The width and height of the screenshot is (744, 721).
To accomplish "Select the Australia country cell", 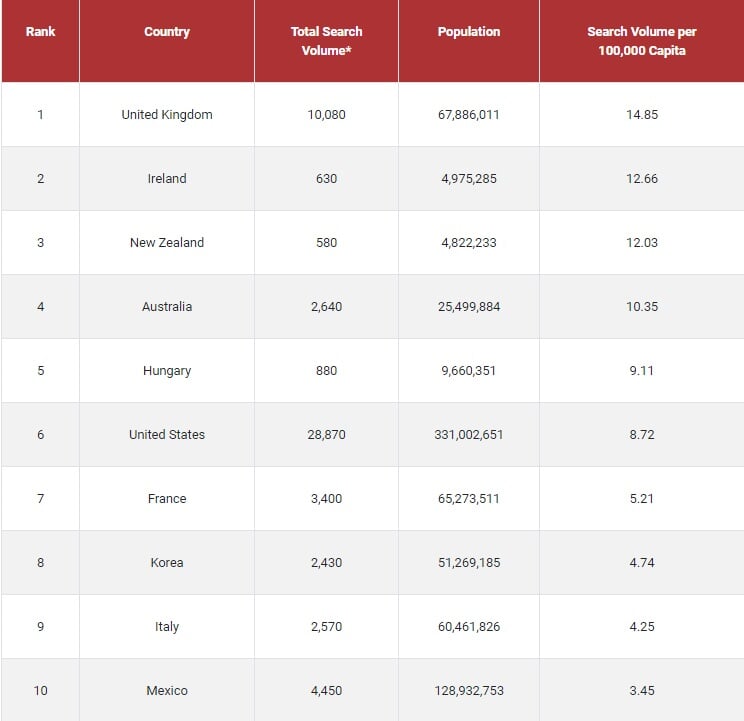I will 167,306.
